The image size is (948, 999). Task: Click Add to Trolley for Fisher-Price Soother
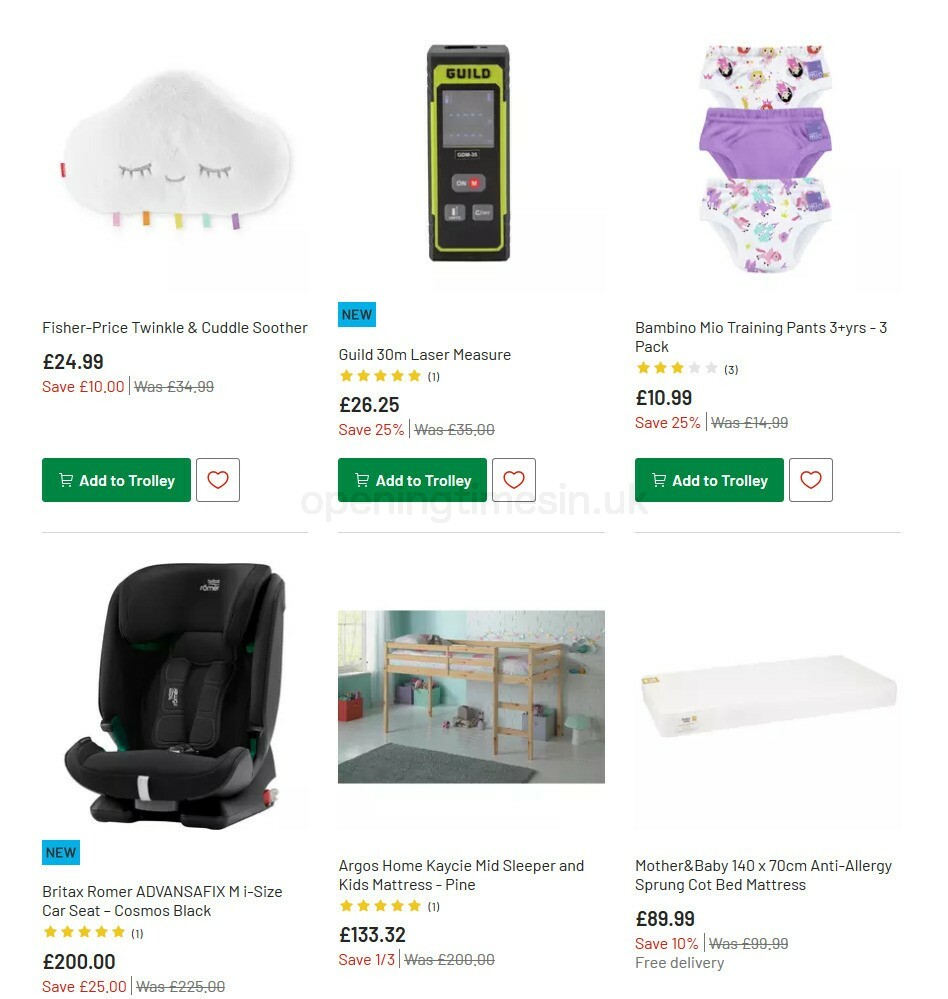click(x=116, y=480)
